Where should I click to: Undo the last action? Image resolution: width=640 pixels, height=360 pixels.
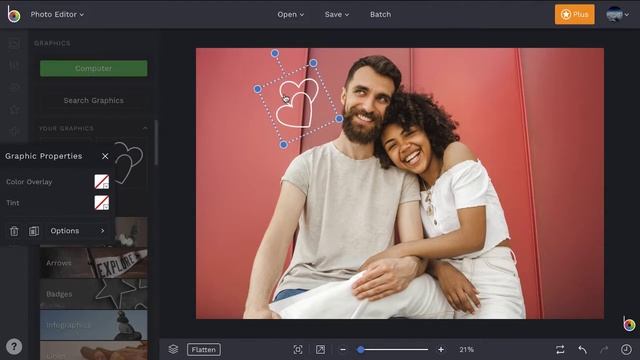click(582, 349)
